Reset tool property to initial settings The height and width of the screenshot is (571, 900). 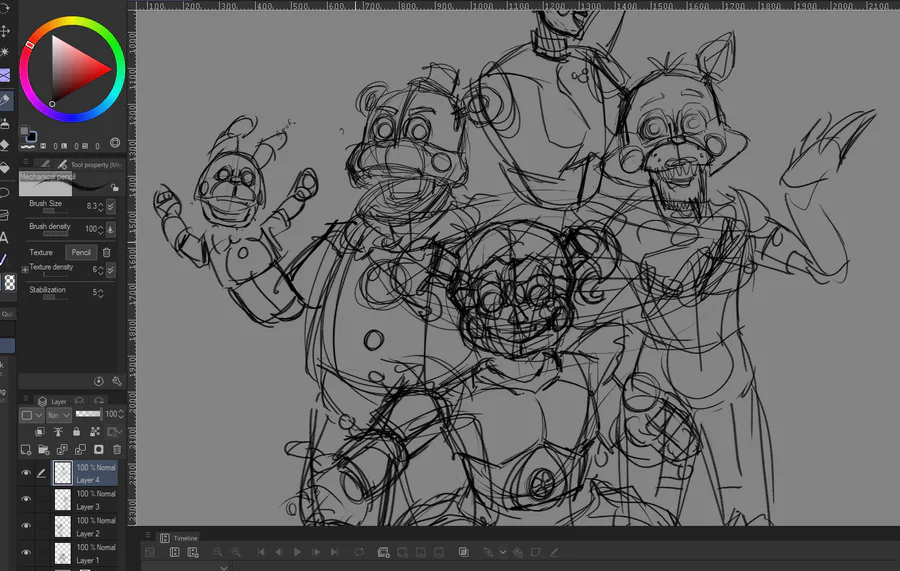pyautogui.click(x=99, y=382)
